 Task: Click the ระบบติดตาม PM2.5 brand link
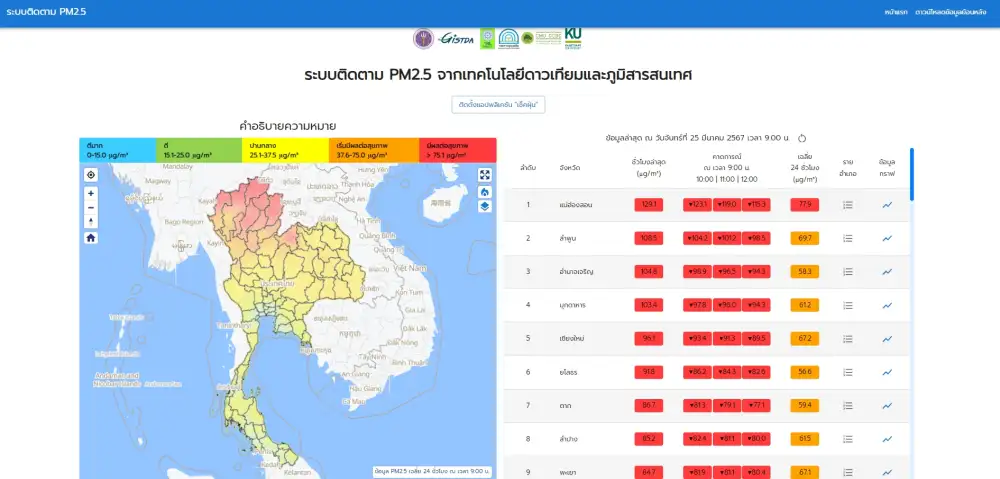(45, 12)
